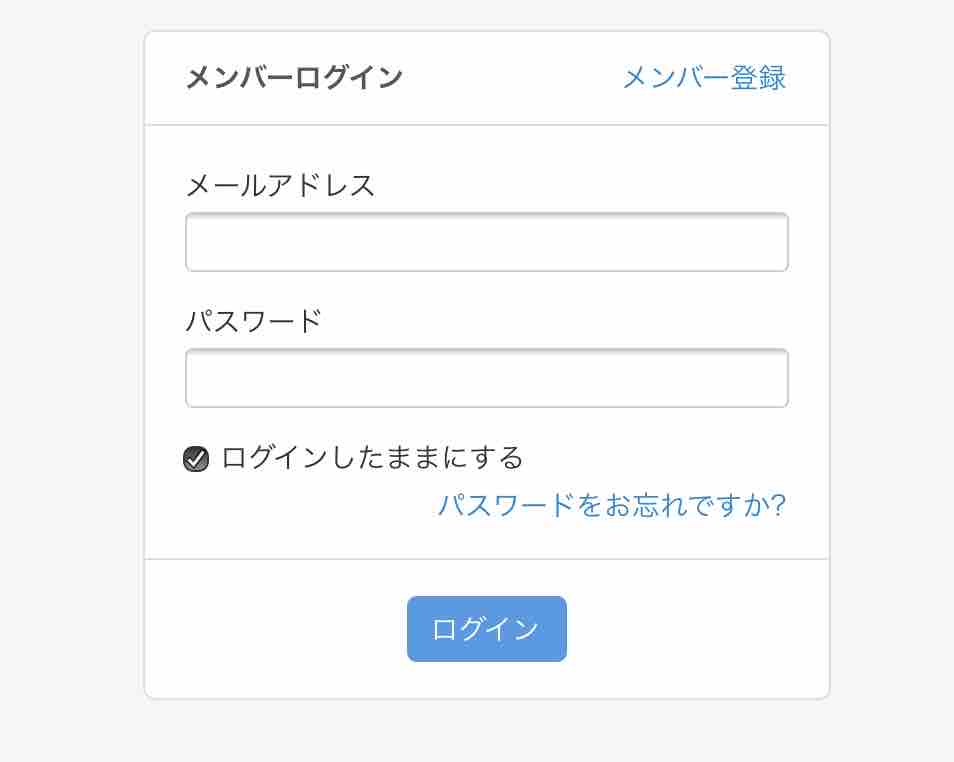954x762 pixels.
Task: Go to member registration from header
Action: pyautogui.click(x=704, y=78)
